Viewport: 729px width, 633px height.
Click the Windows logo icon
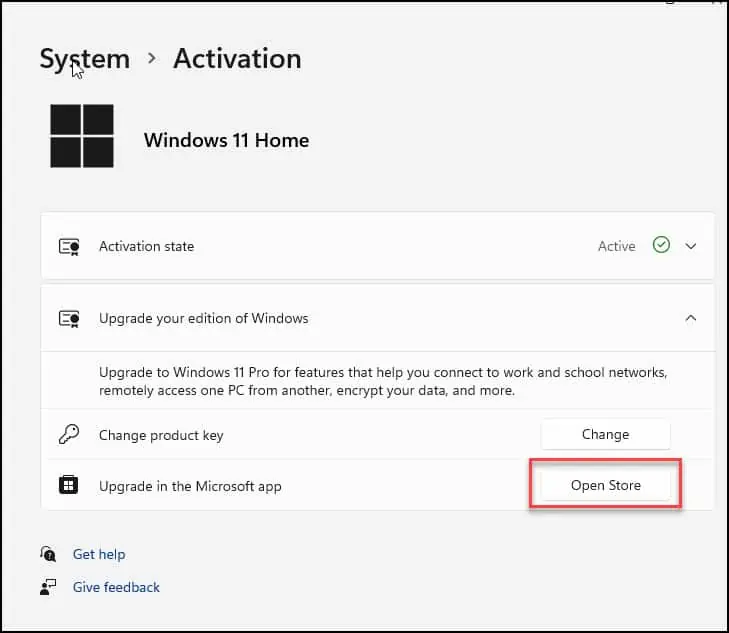pyautogui.click(x=82, y=136)
